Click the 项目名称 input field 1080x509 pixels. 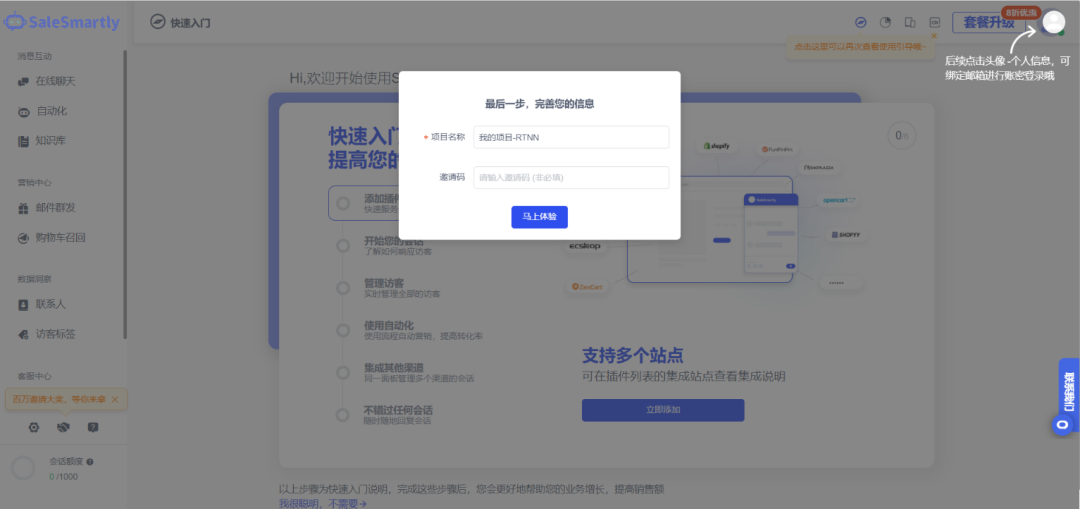click(x=571, y=137)
